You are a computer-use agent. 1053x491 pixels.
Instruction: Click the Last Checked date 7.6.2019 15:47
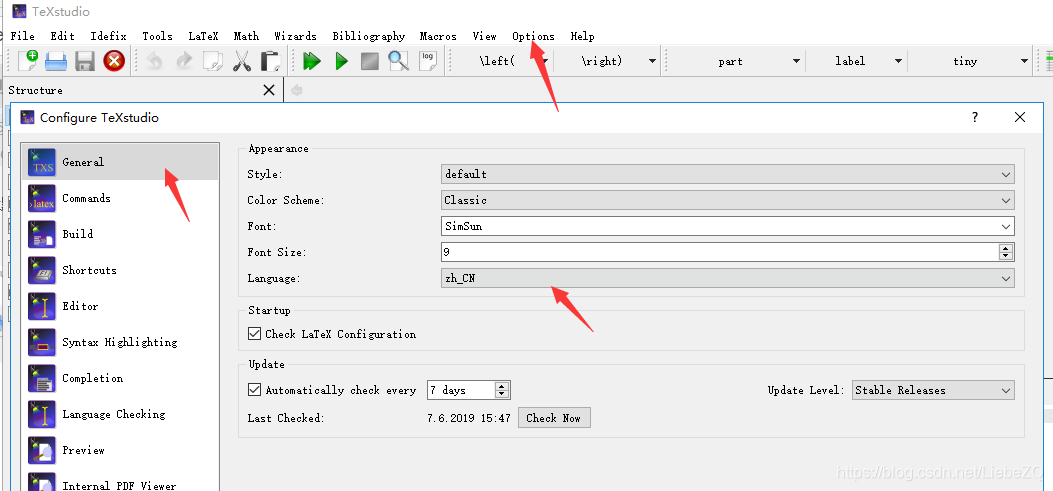pyautogui.click(x=468, y=418)
